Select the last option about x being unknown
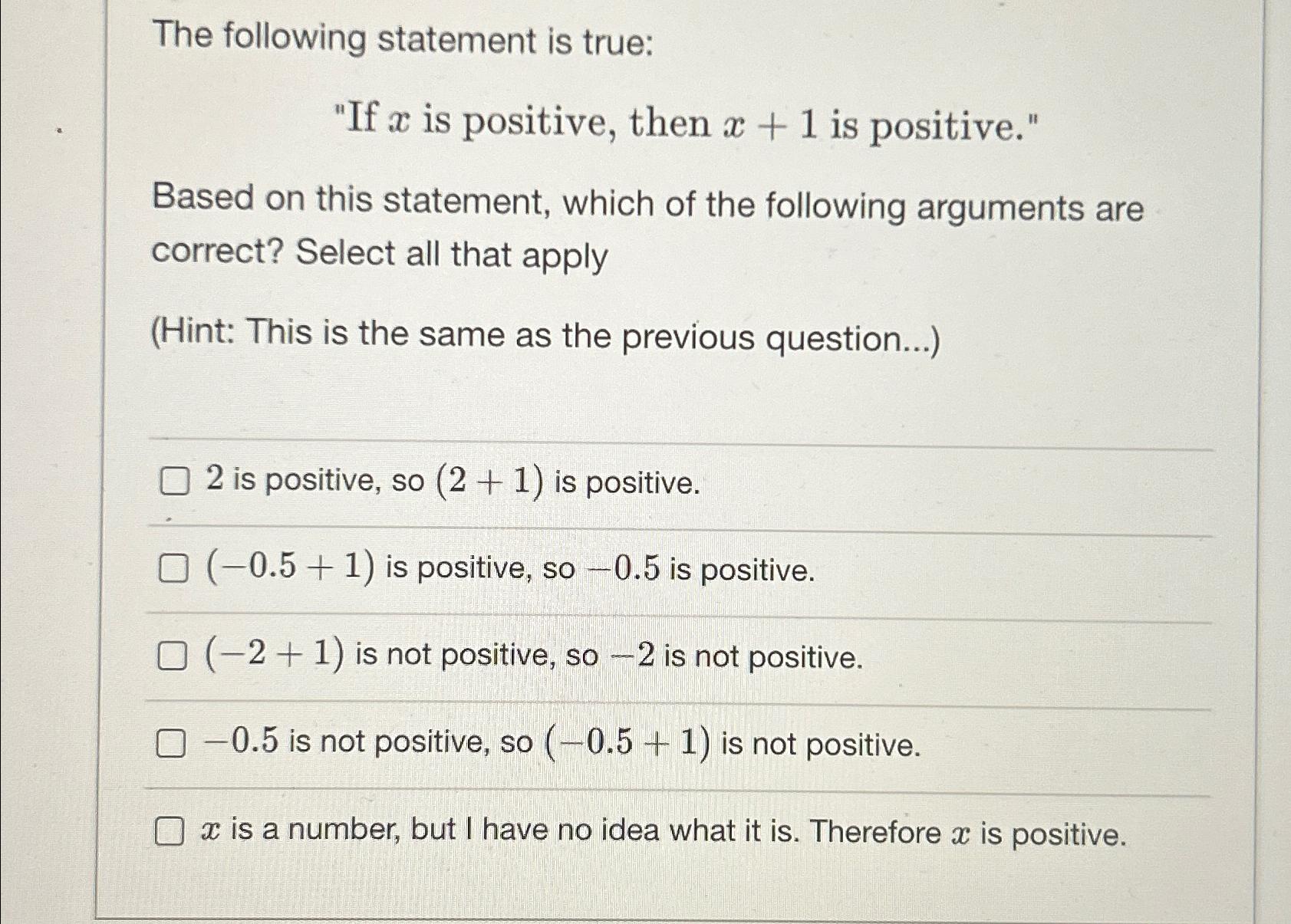Screen dimensions: 1291x924 click(x=170, y=830)
